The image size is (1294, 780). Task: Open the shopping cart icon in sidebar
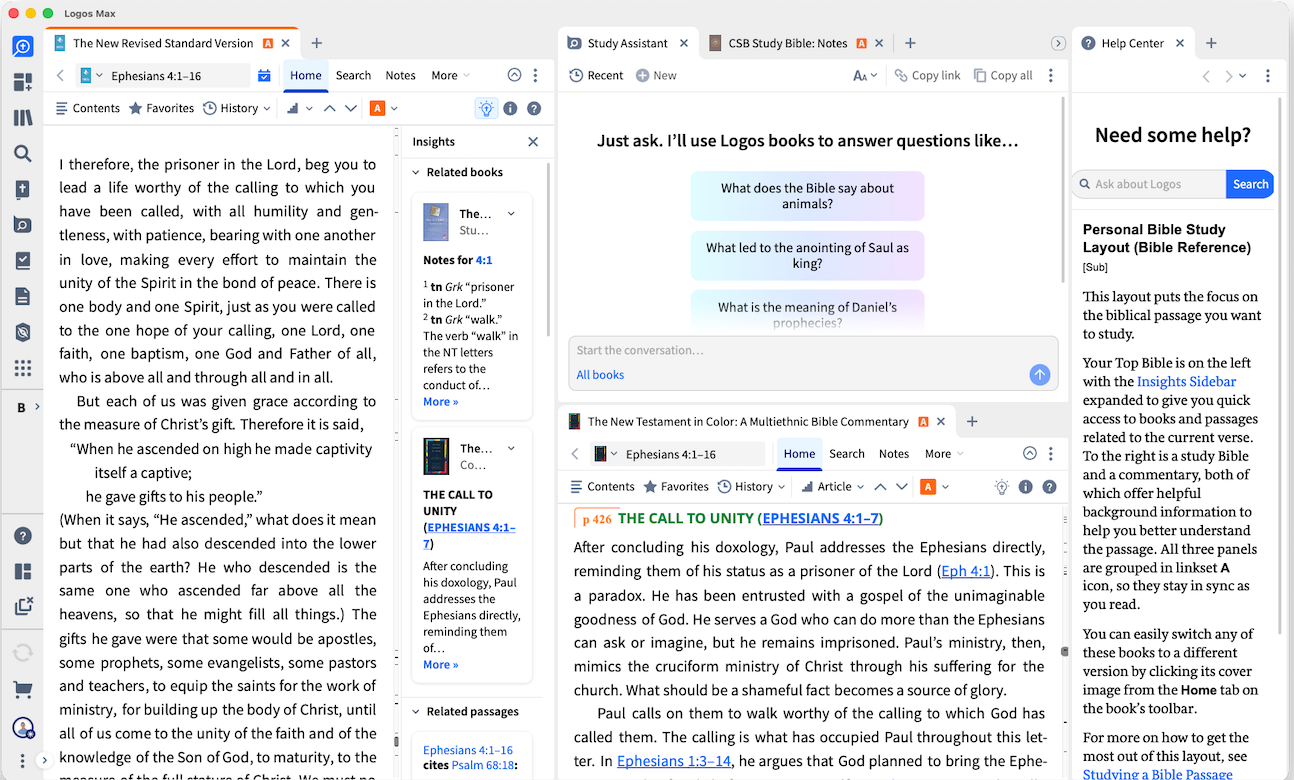[x=22, y=690]
